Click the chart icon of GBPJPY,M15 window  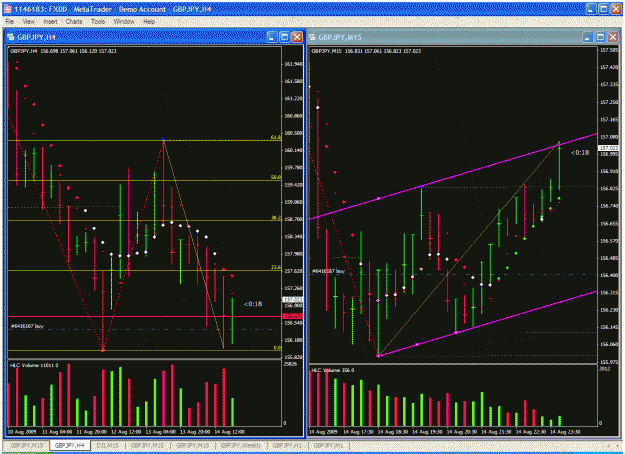(312, 37)
